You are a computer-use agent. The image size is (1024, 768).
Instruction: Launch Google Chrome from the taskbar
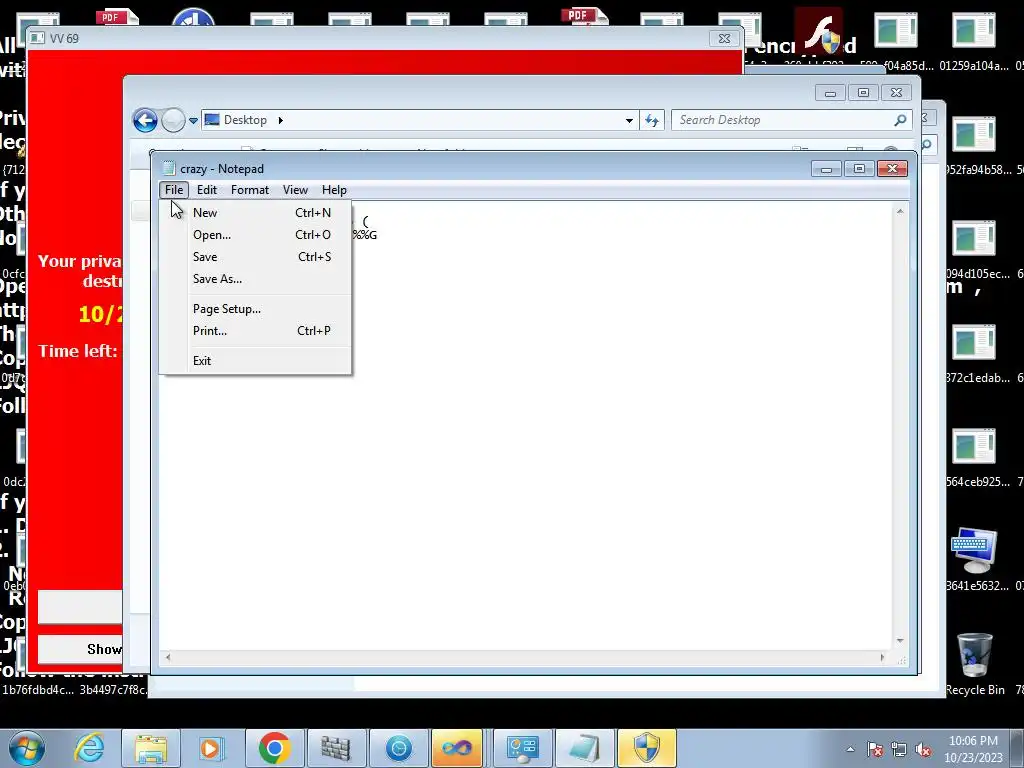point(274,748)
